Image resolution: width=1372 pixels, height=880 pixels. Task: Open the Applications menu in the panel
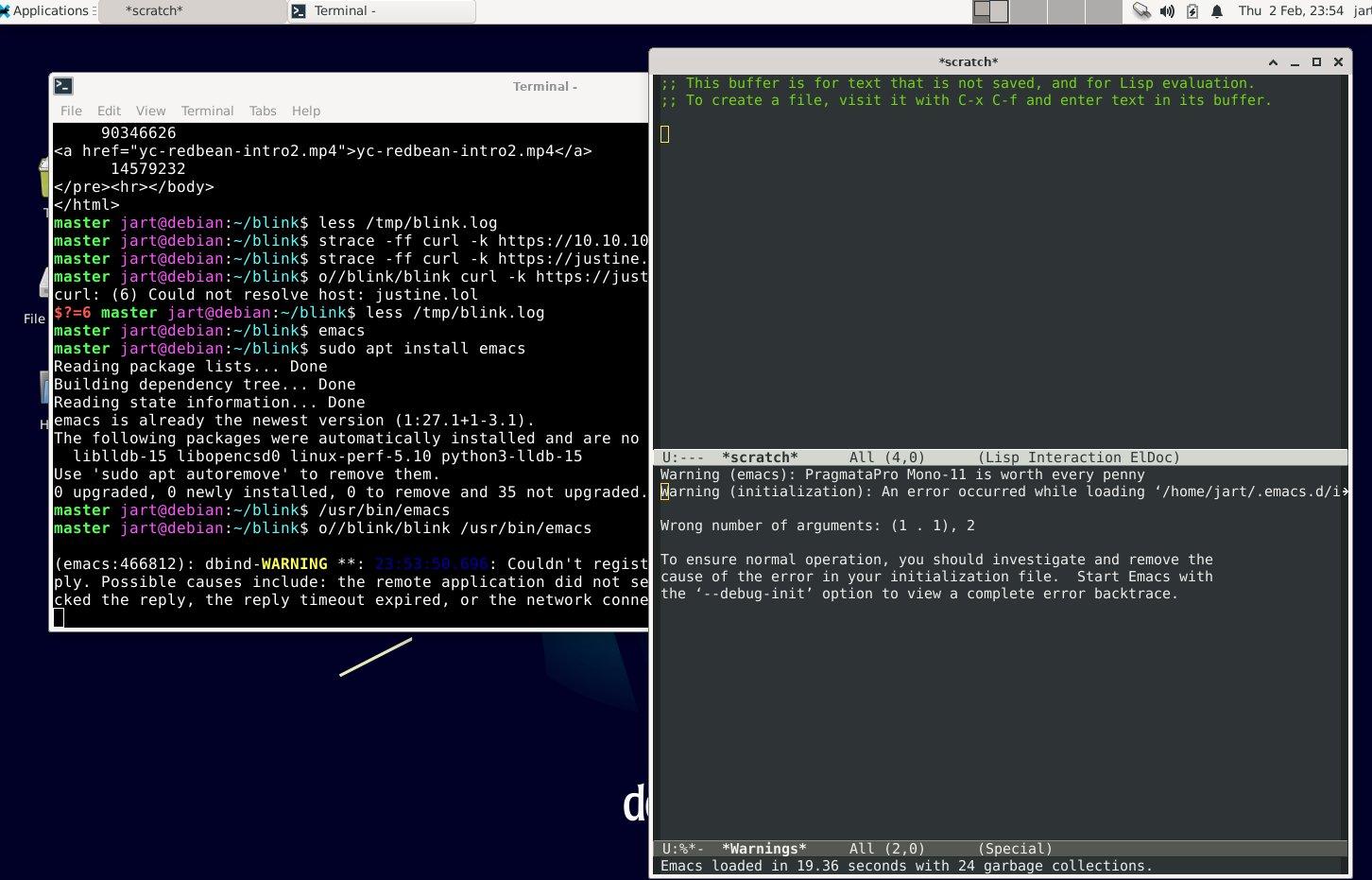pyautogui.click(x=45, y=11)
